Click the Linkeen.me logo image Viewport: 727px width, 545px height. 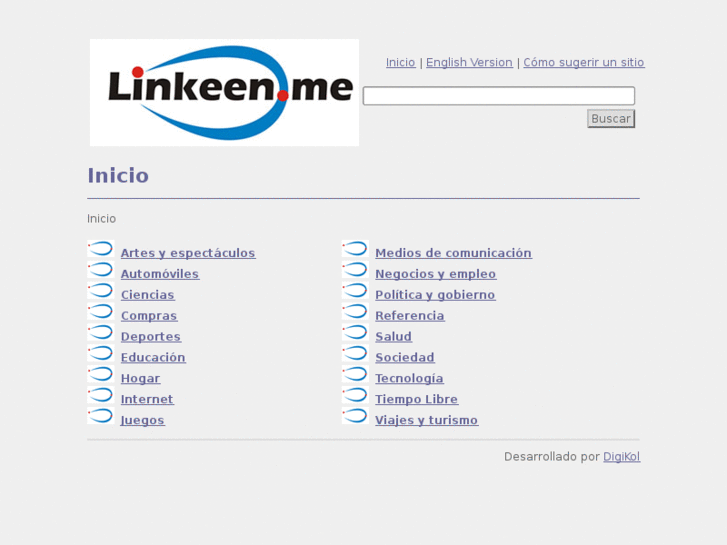pyautogui.click(x=224, y=92)
